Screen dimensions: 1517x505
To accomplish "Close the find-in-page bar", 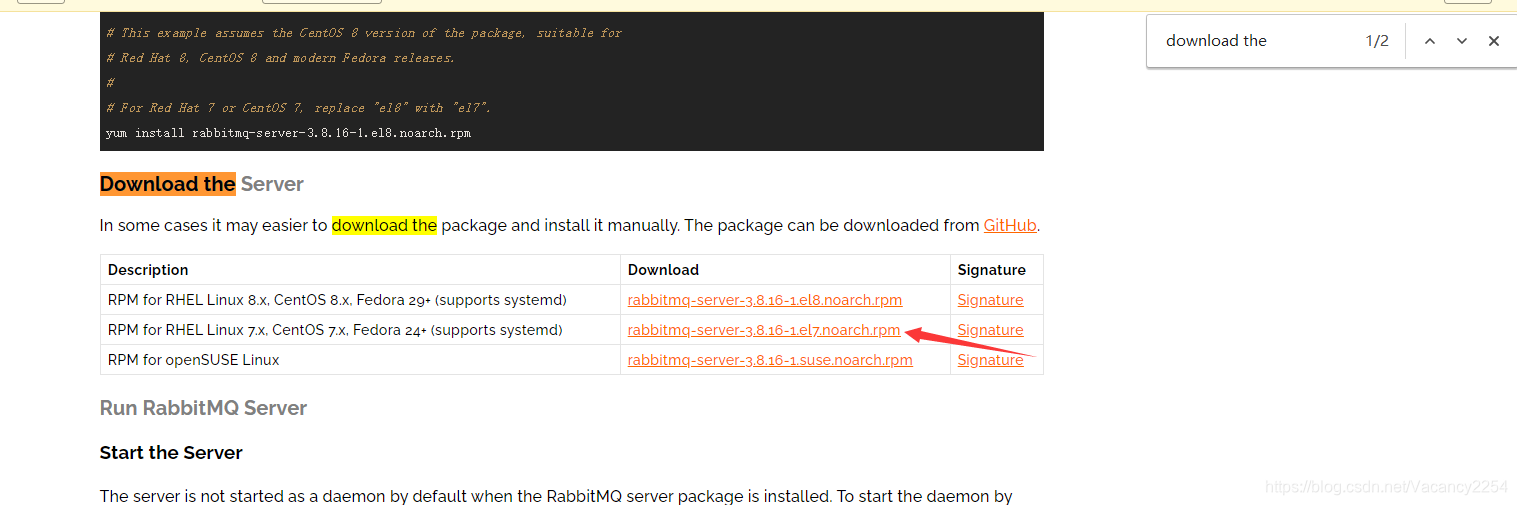I will coord(1494,41).
